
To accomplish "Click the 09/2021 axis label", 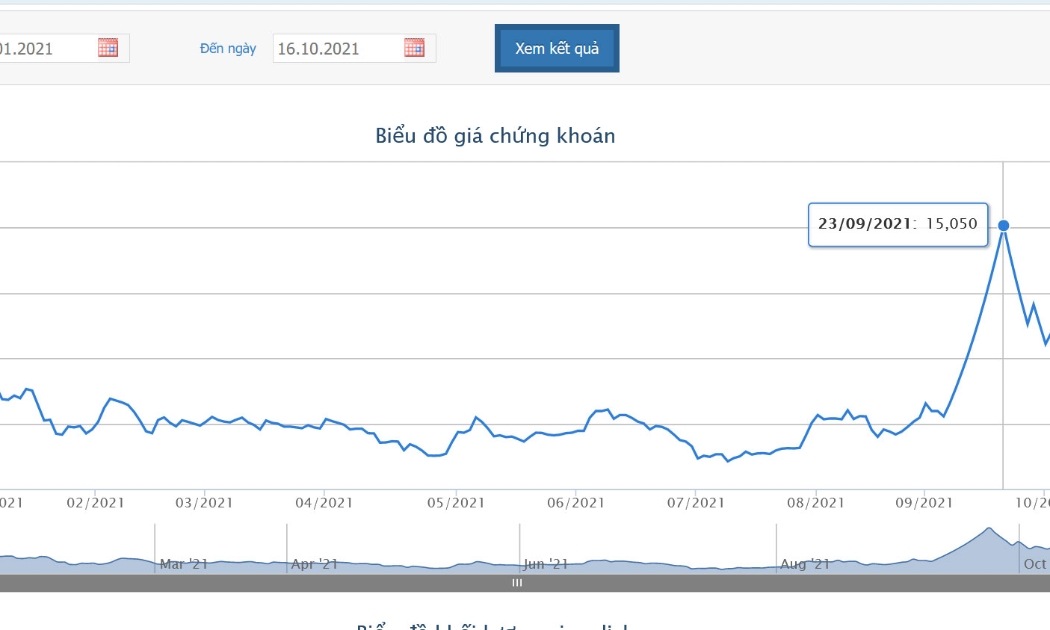I will pos(924,503).
